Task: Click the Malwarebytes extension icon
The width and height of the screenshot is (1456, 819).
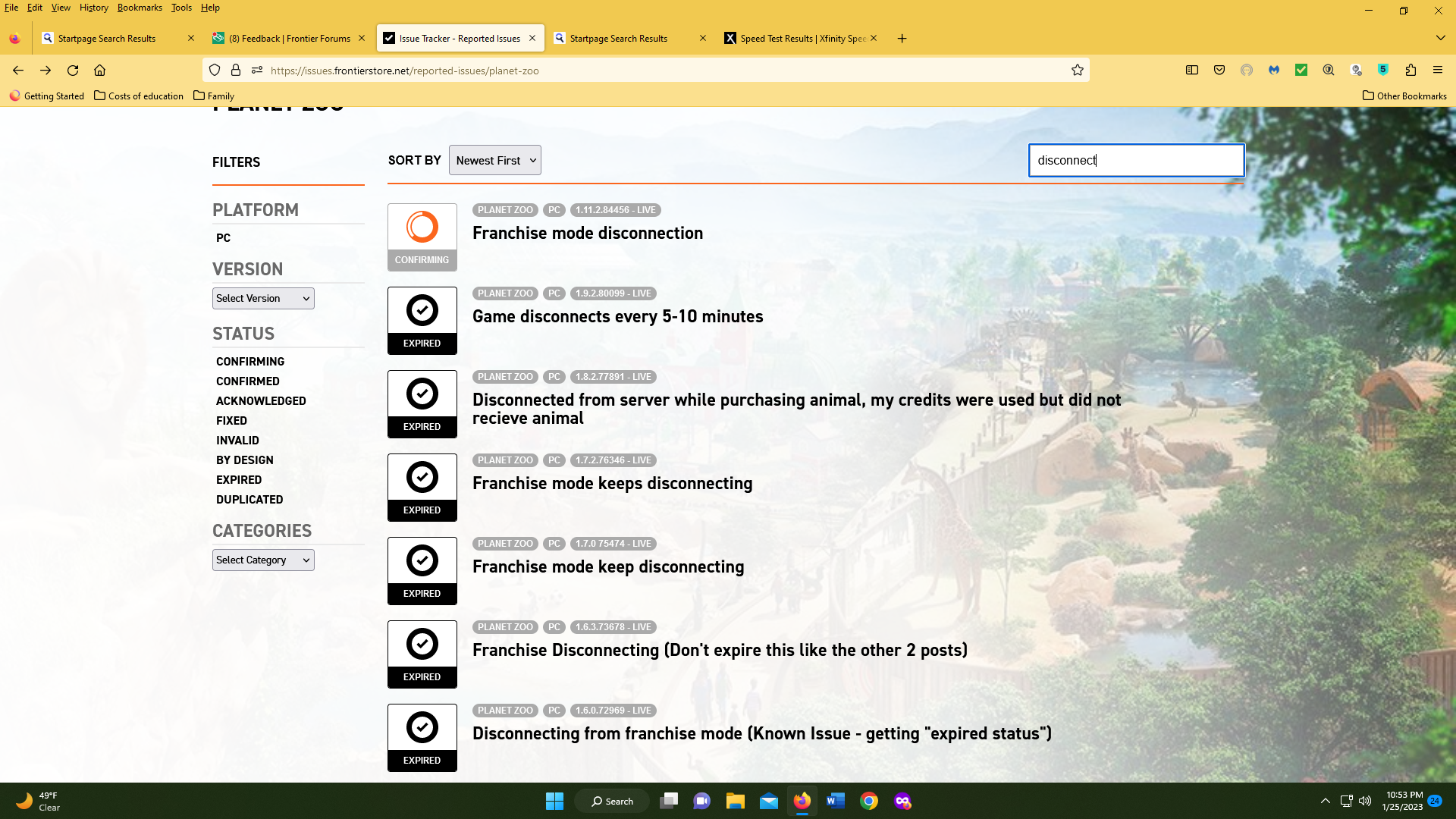Action: 1274,70
